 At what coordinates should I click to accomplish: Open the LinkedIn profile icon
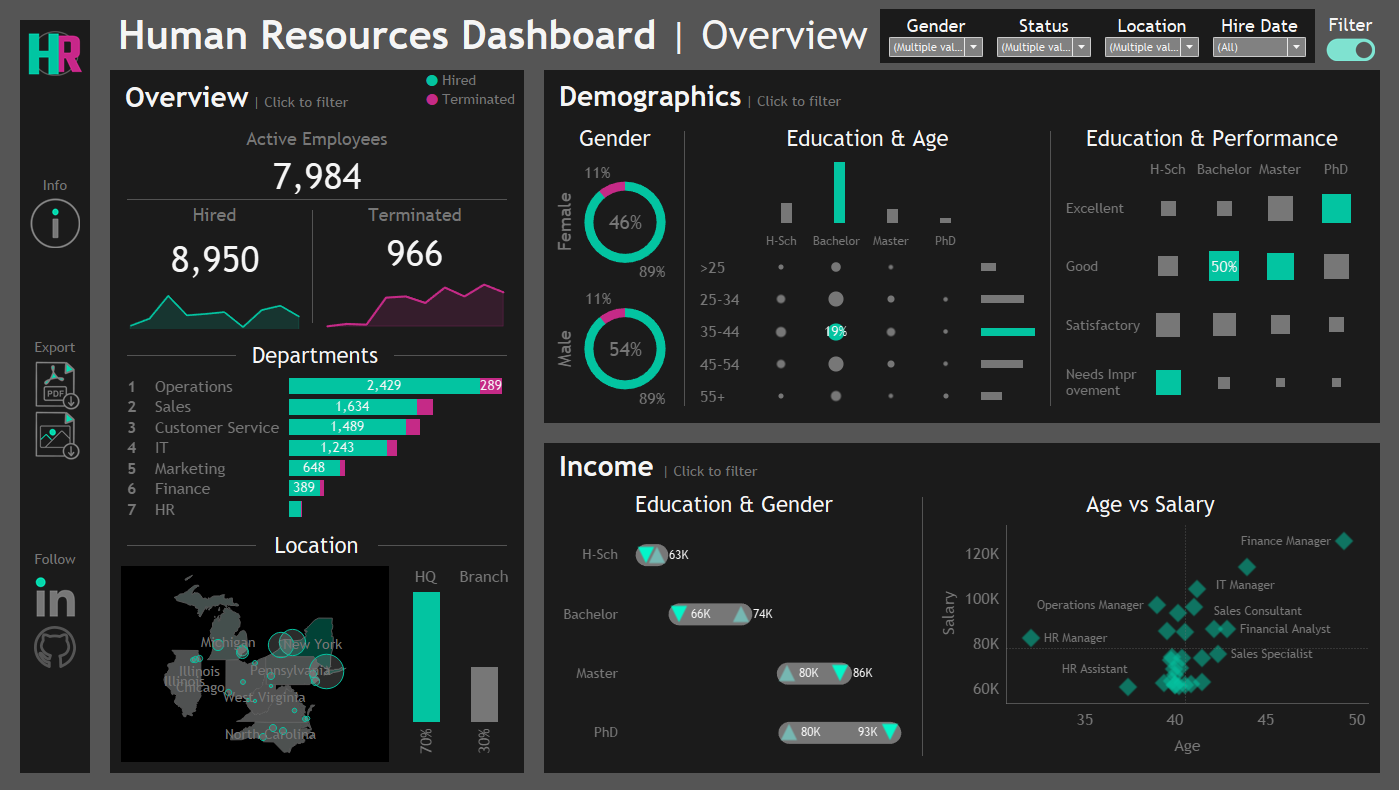[54, 598]
